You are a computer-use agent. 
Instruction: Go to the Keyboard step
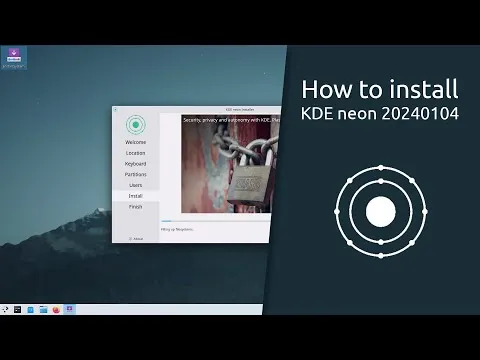pos(135,164)
